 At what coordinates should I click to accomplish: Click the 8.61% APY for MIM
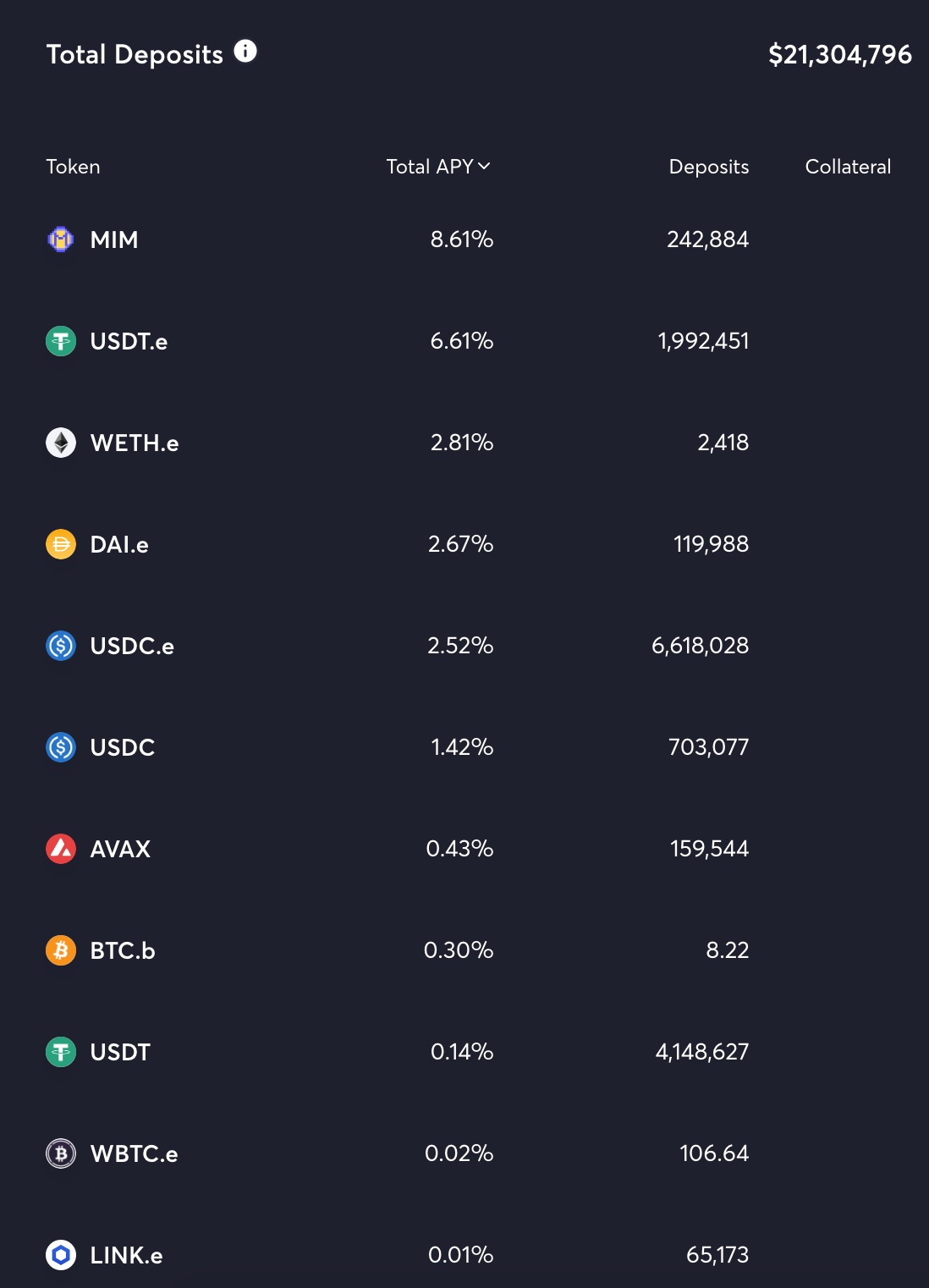coord(462,239)
